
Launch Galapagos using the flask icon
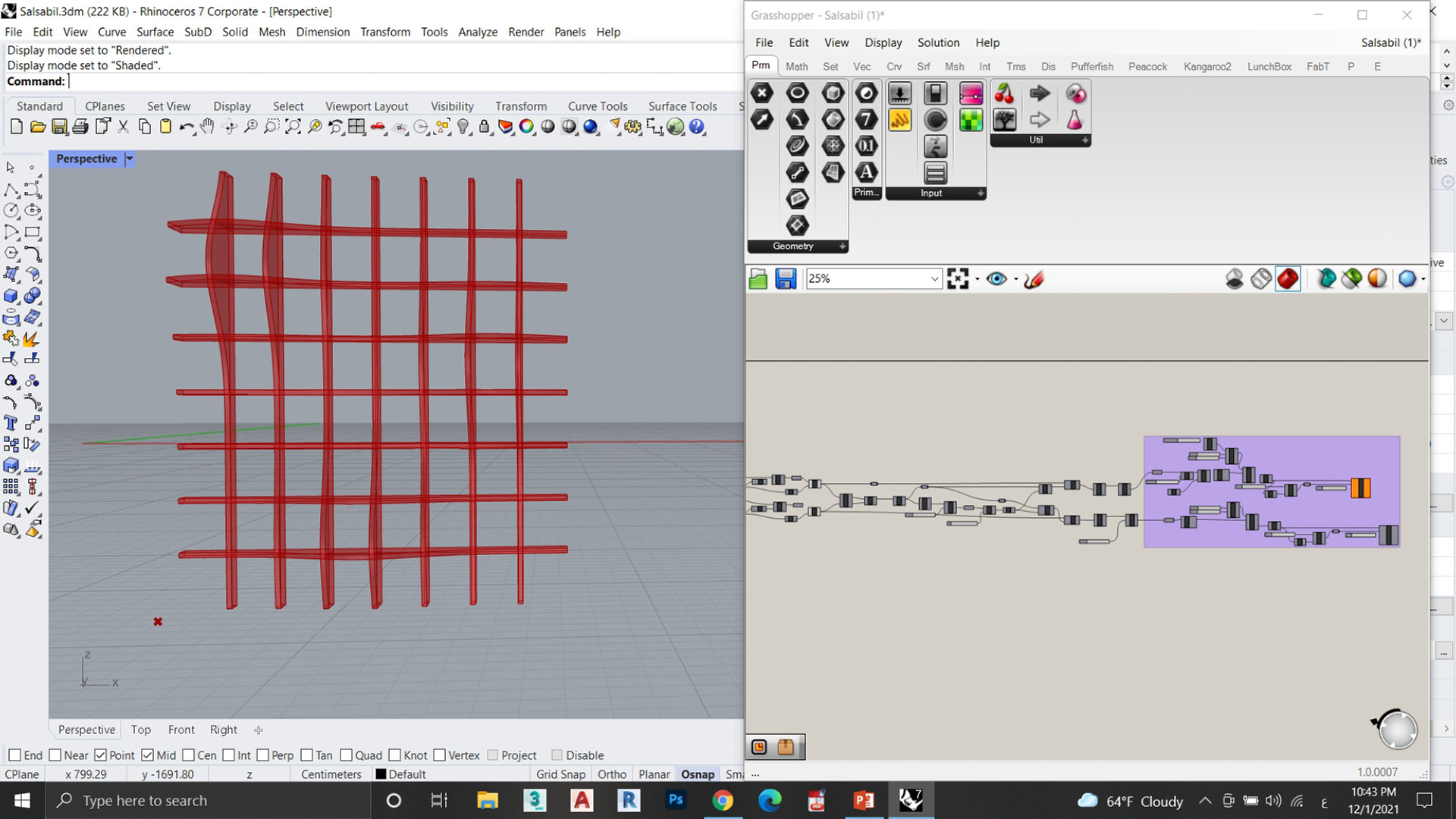click(x=1076, y=120)
